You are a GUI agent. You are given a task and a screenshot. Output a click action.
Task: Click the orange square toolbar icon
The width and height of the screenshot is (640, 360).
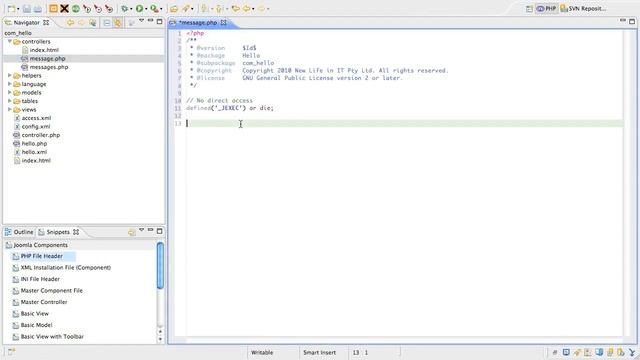pos(53,8)
